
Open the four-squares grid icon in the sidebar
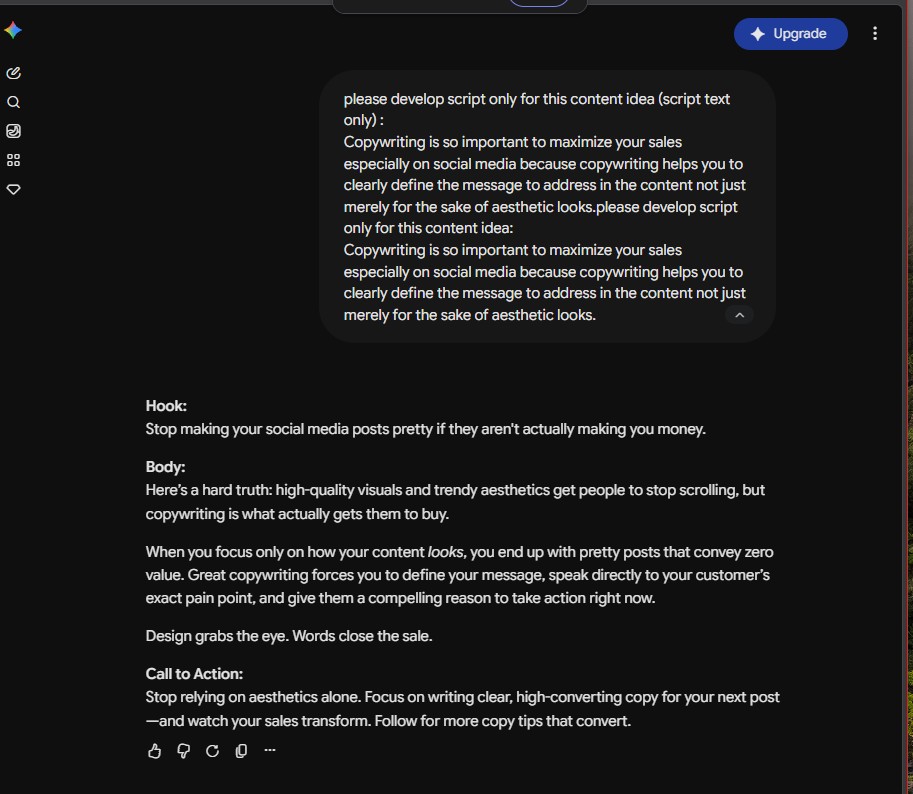pos(13,160)
